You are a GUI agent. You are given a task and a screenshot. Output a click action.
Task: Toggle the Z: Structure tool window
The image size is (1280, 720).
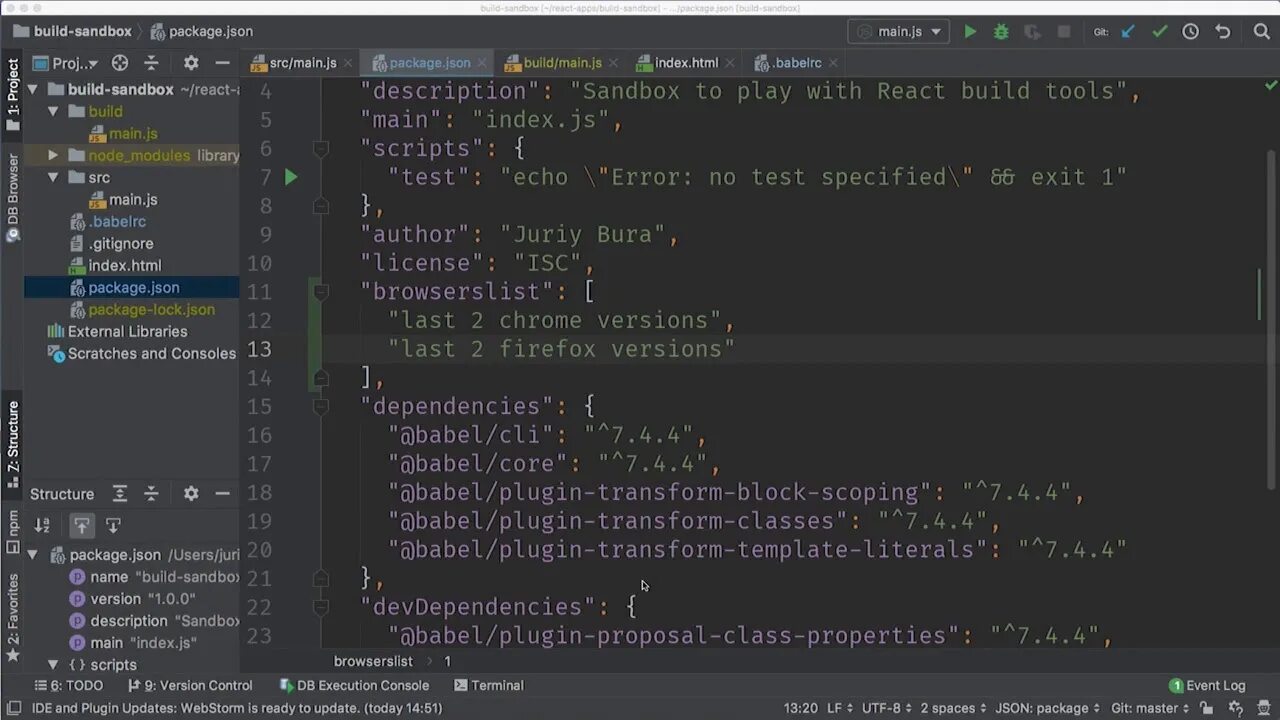[13, 444]
